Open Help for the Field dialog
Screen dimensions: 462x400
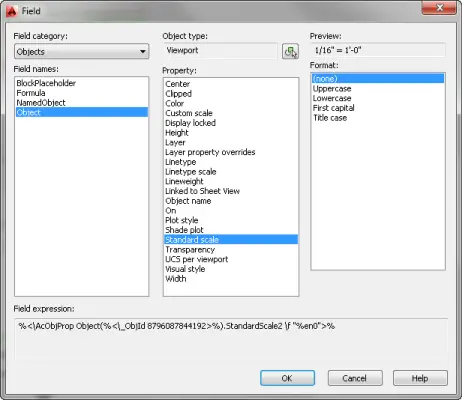click(x=420, y=378)
